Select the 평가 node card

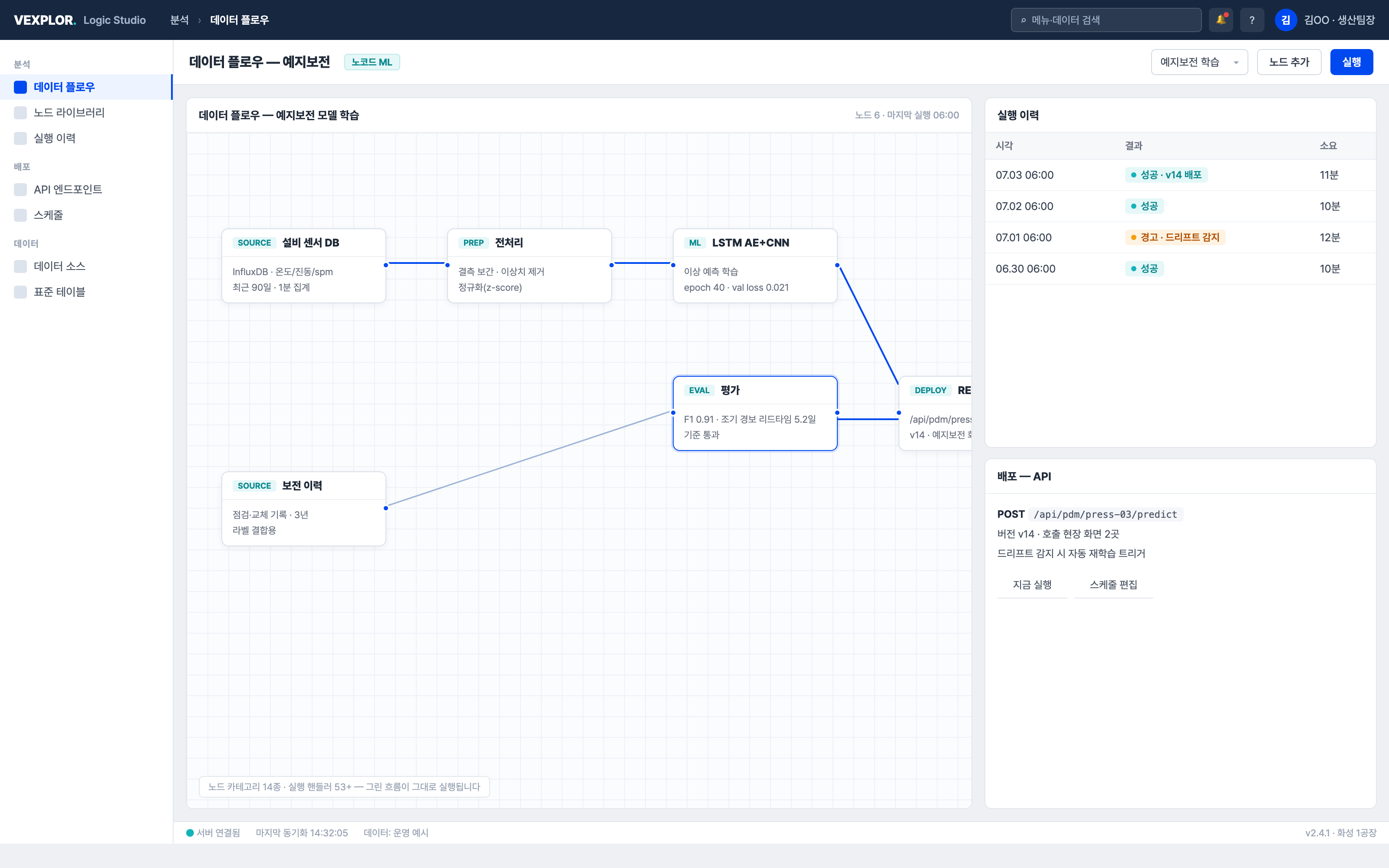[755, 413]
